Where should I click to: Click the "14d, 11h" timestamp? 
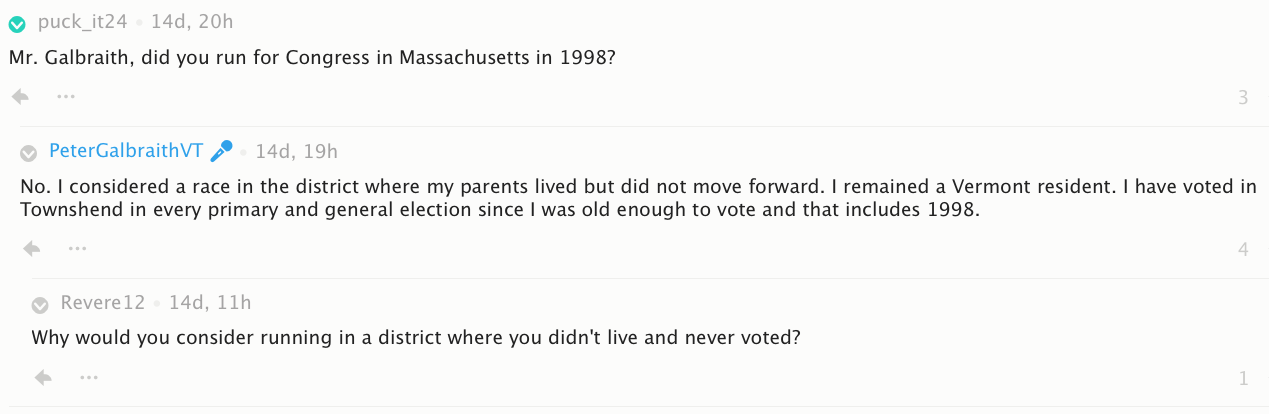(x=210, y=303)
